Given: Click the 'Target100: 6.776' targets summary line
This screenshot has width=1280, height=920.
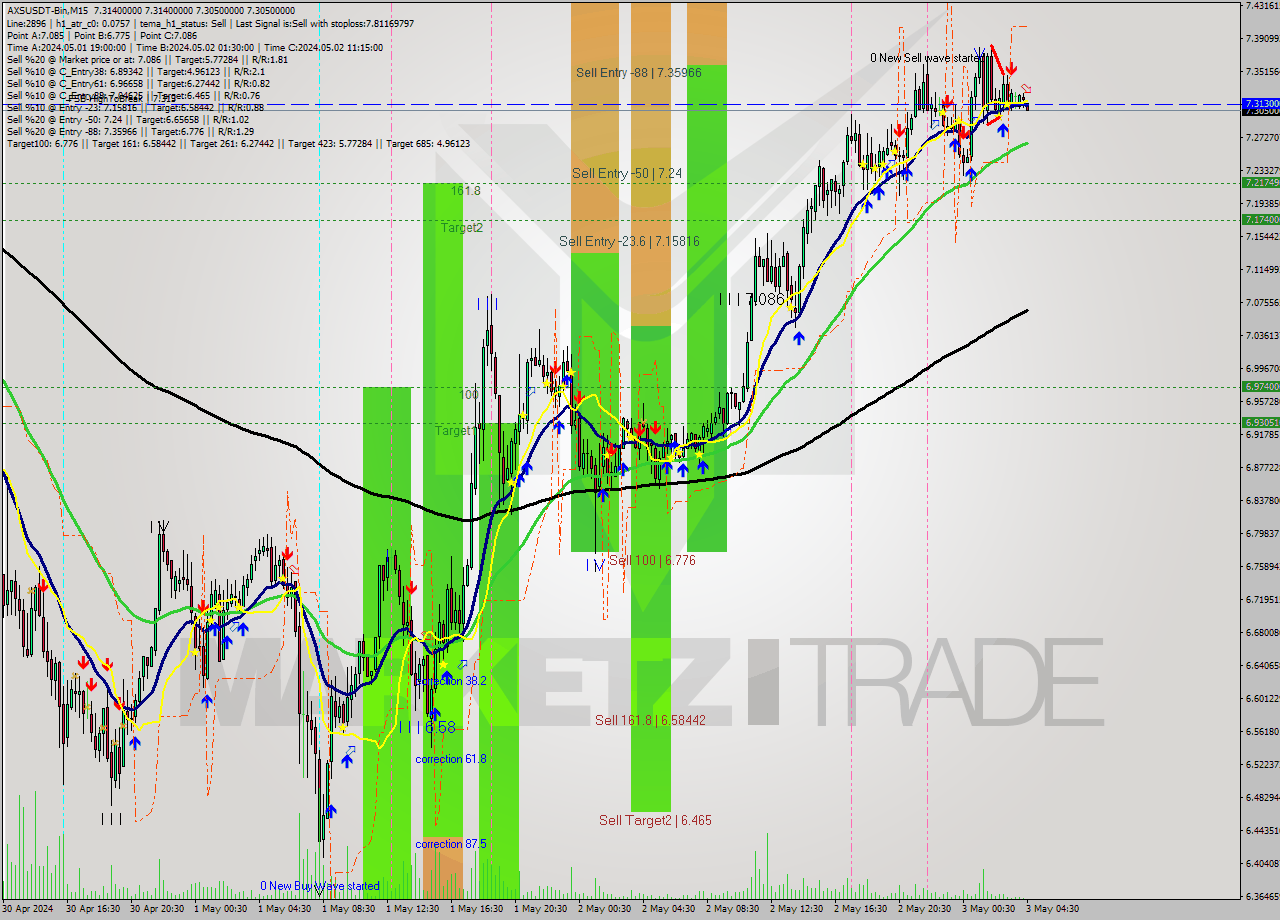Looking at the screenshot, I should click(x=238, y=143).
